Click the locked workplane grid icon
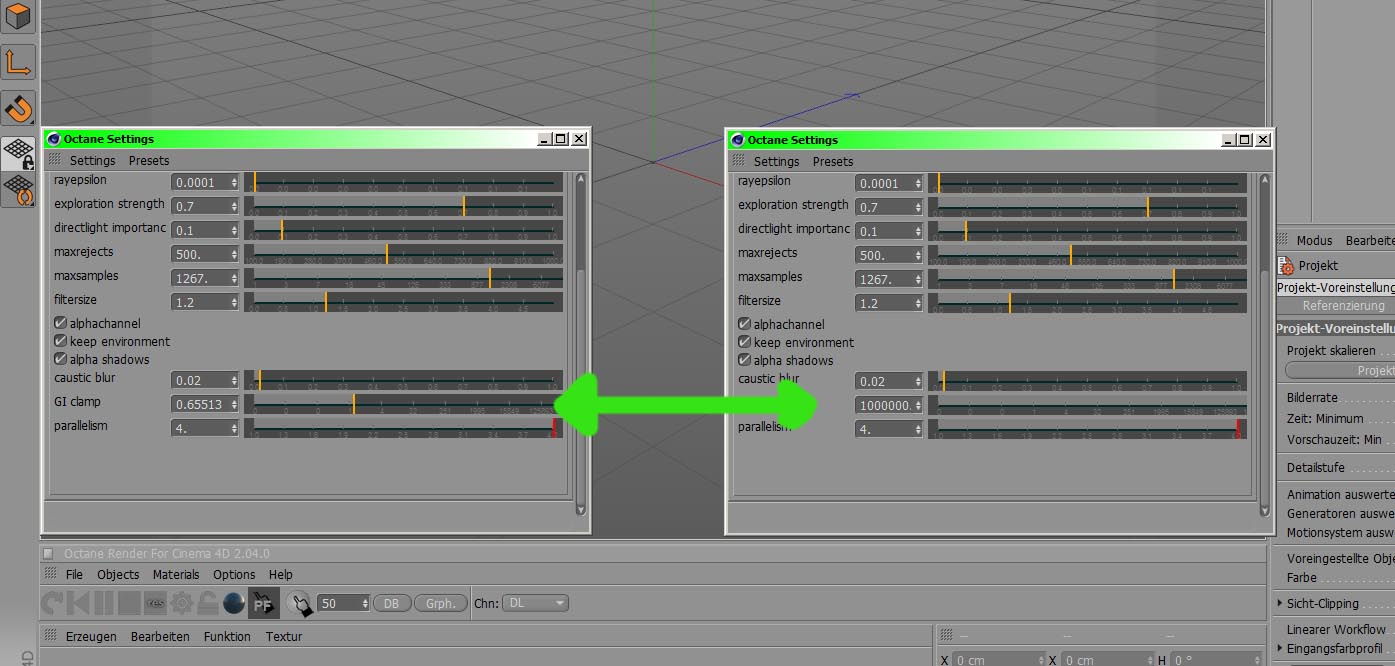Screen dimensions: 1395x666 (x=18, y=153)
